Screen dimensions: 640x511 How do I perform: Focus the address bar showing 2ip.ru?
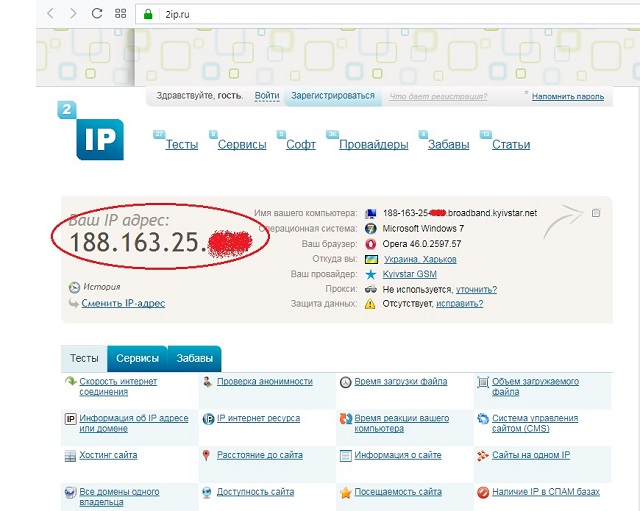pos(388,14)
